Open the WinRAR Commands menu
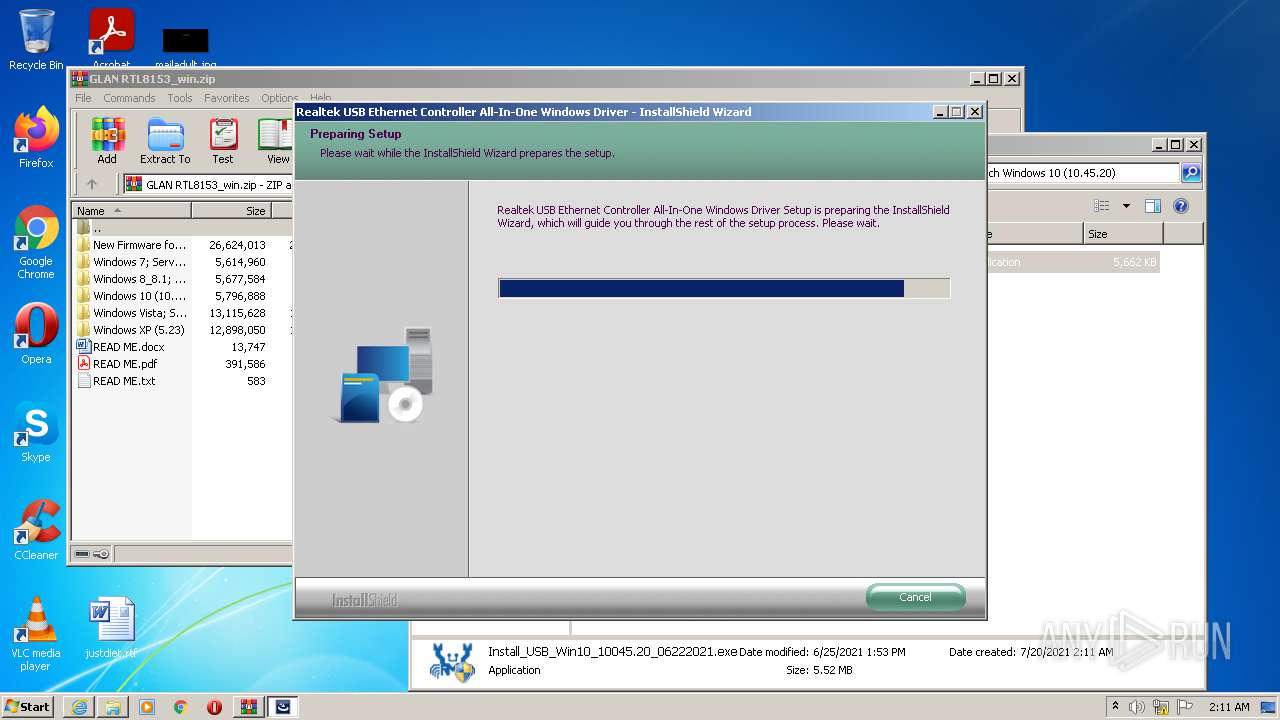The image size is (1280, 720). [x=129, y=98]
